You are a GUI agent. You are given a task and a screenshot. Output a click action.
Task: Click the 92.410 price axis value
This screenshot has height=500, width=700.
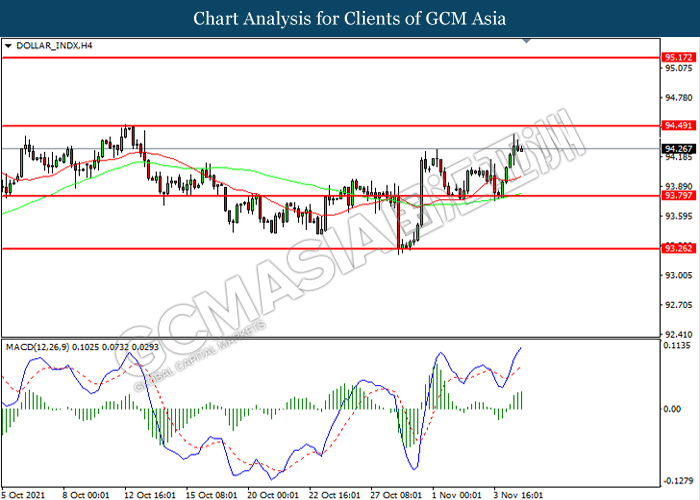679,334
